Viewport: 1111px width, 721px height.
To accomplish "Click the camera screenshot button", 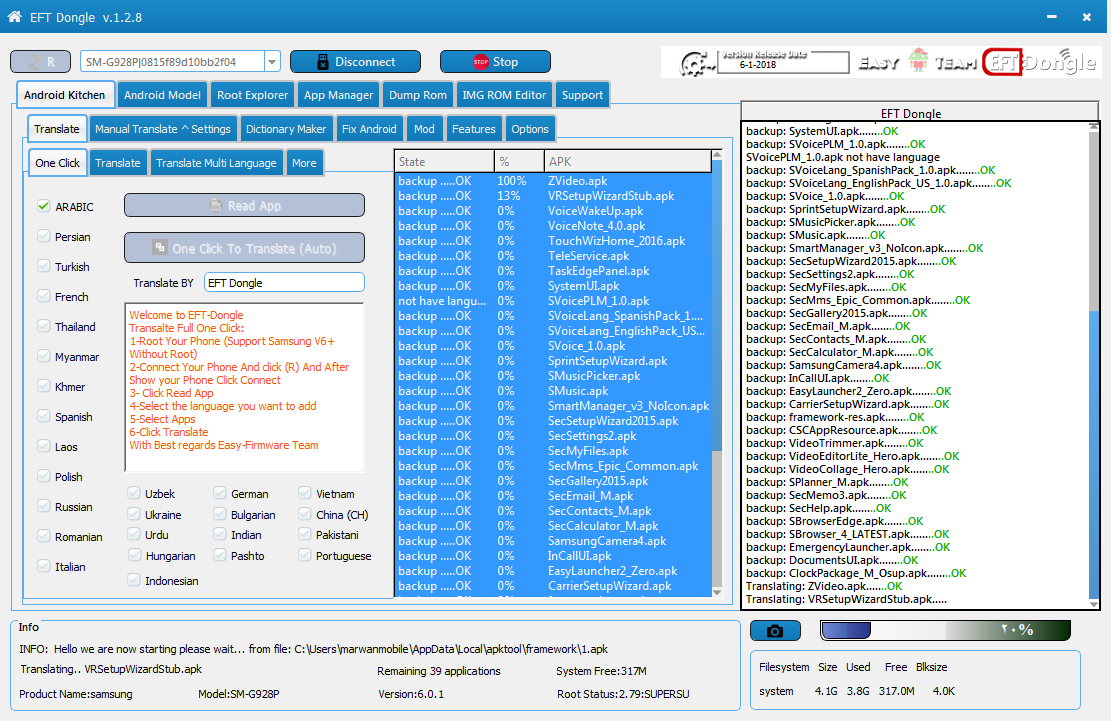I will (x=775, y=630).
